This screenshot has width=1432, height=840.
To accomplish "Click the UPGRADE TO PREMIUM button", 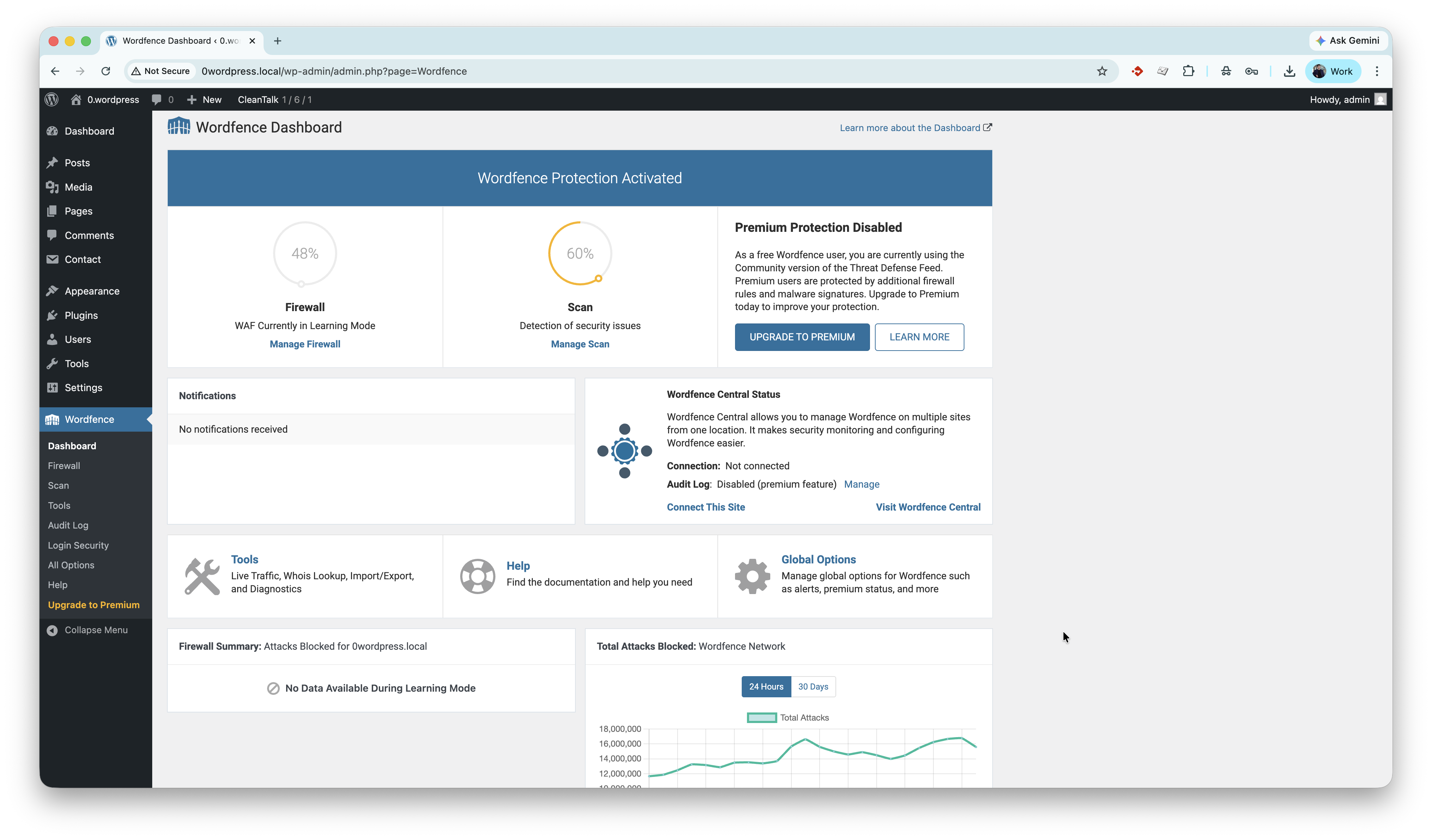I will point(802,337).
